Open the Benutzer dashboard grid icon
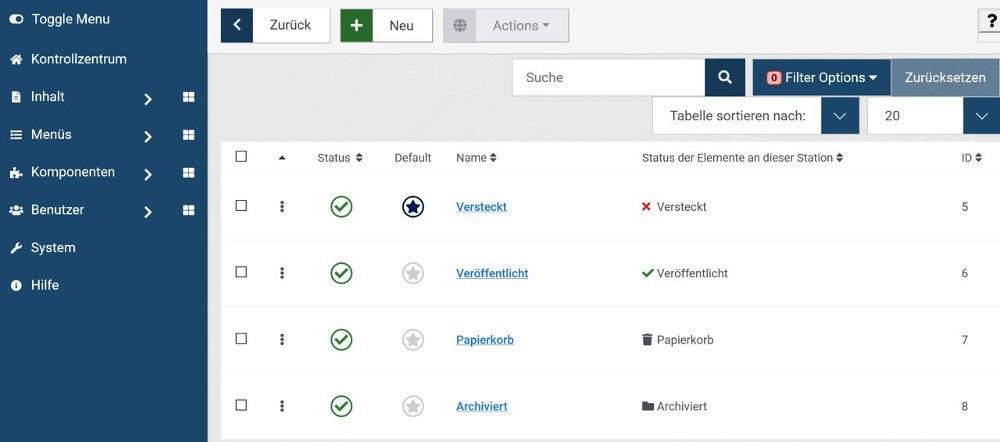This screenshot has width=1000, height=442. point(188,210)
